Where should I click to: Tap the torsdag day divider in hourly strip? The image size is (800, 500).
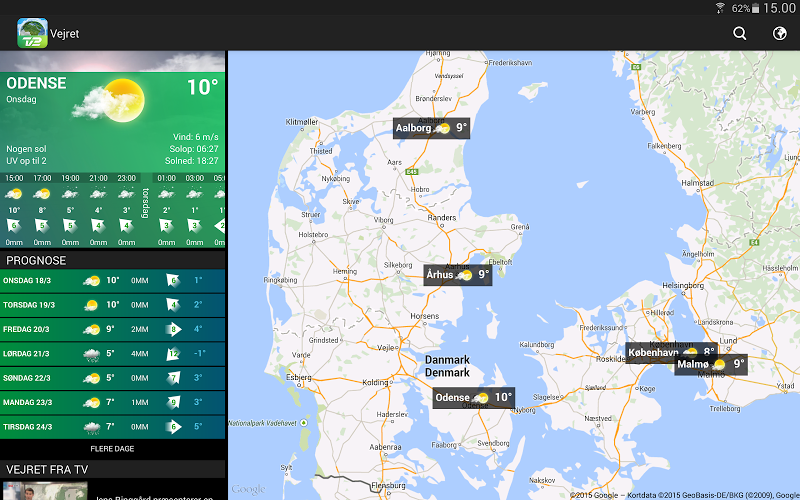coord(145,203)
